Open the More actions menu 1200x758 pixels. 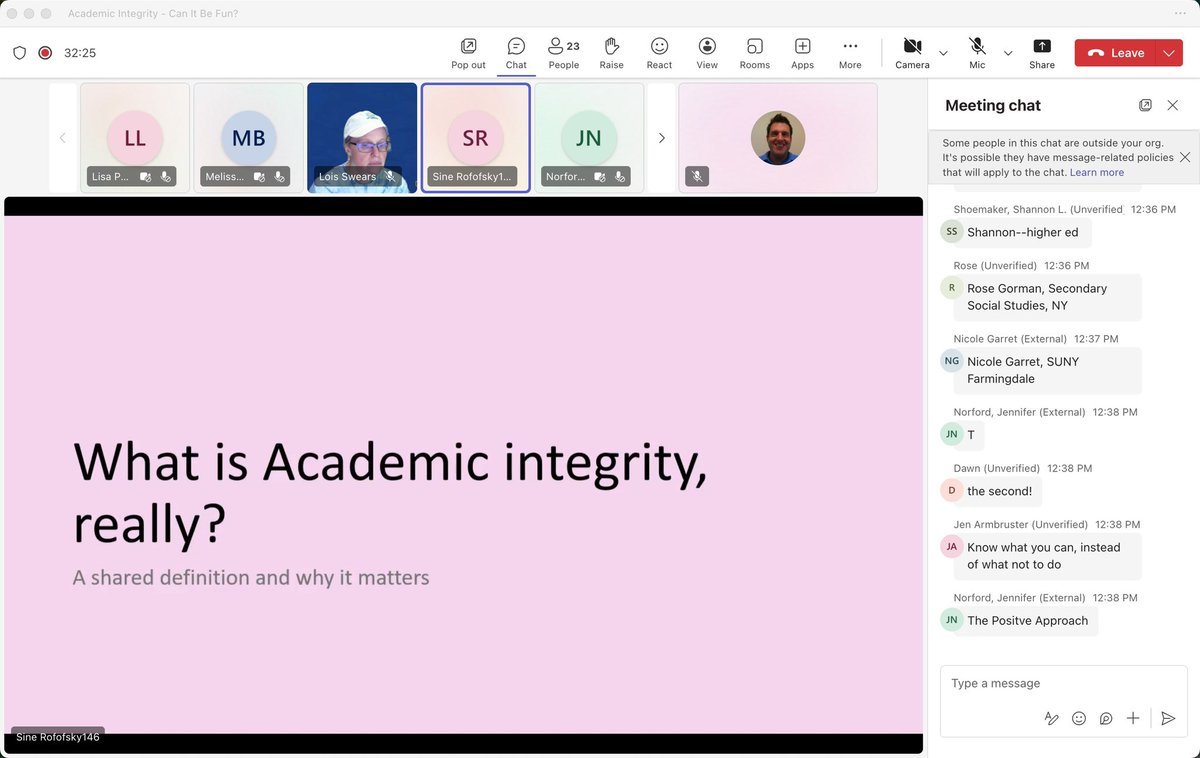(x=850, y=53)
